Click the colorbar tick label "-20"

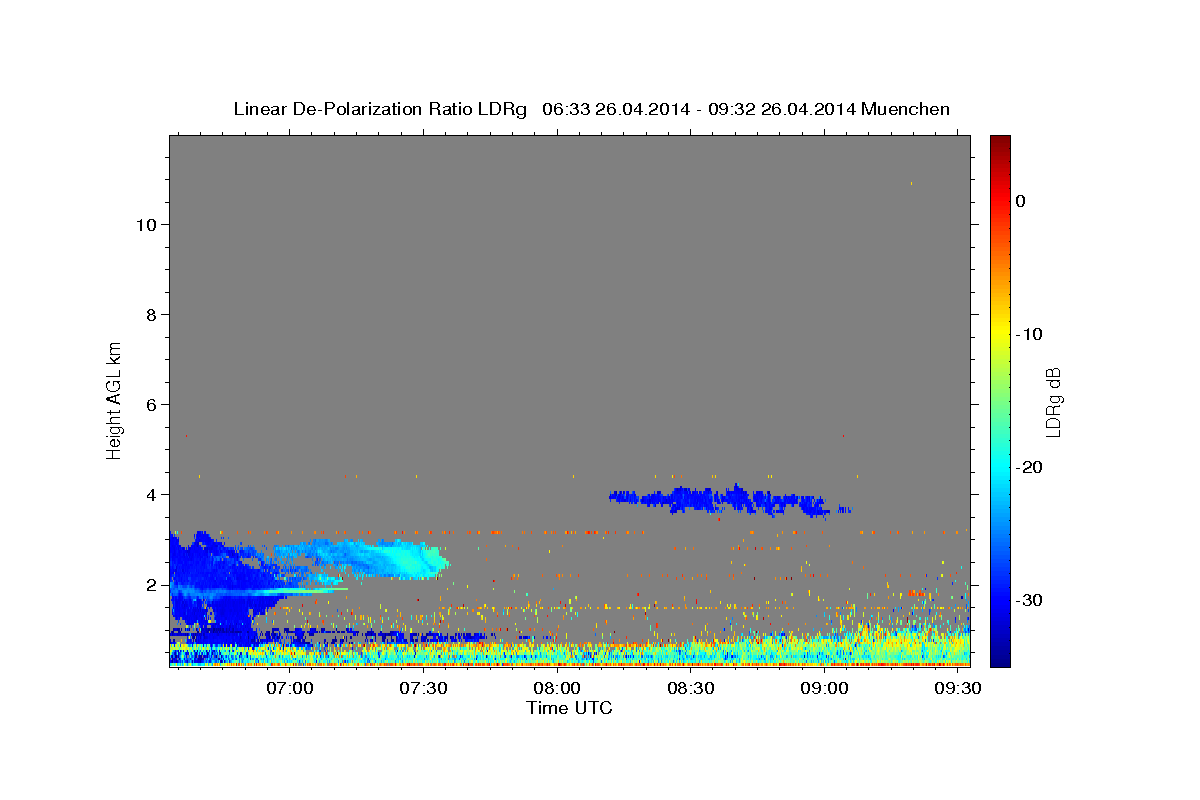point(1029,467)
